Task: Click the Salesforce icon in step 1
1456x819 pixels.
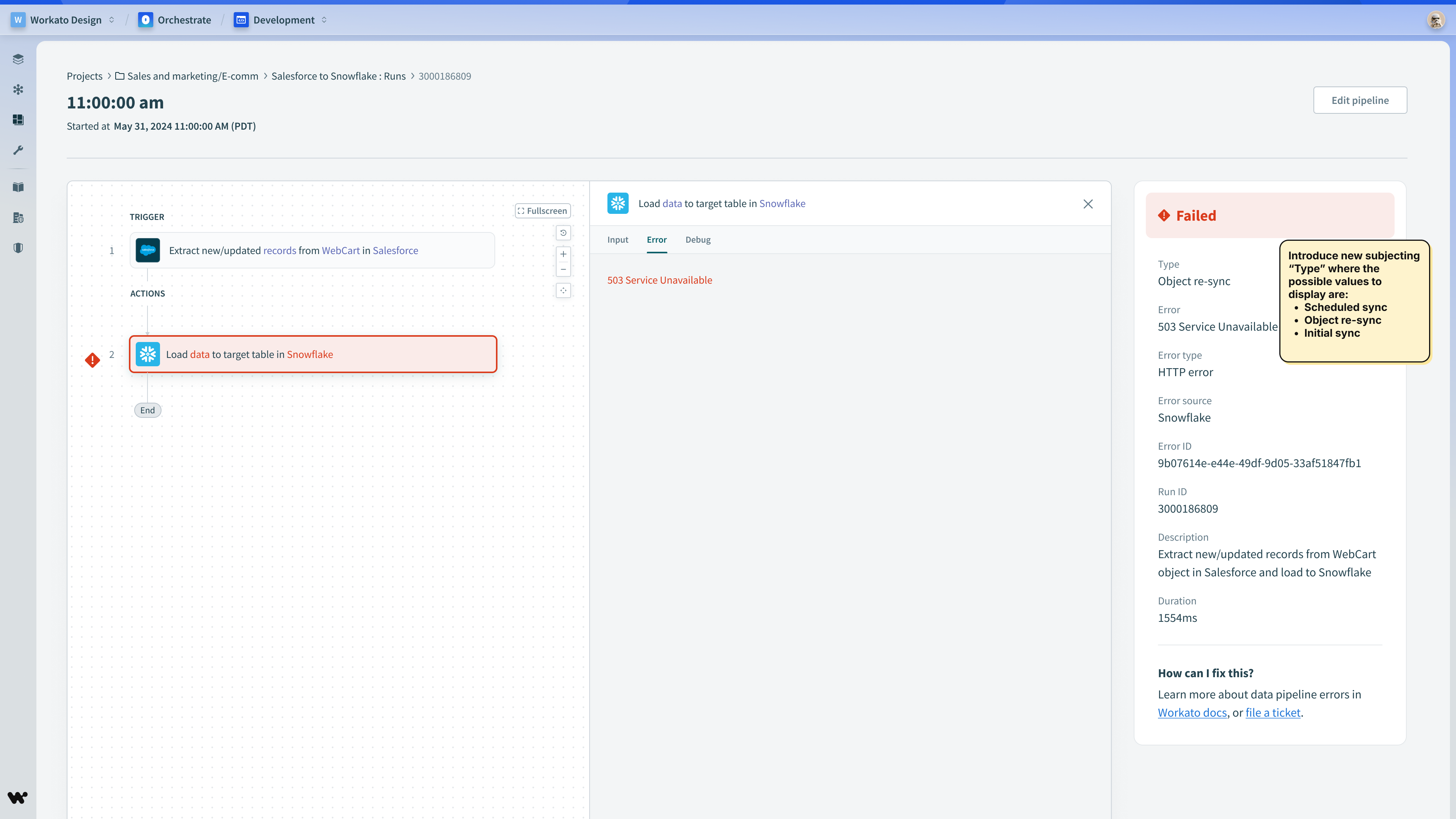Action: 147,250
